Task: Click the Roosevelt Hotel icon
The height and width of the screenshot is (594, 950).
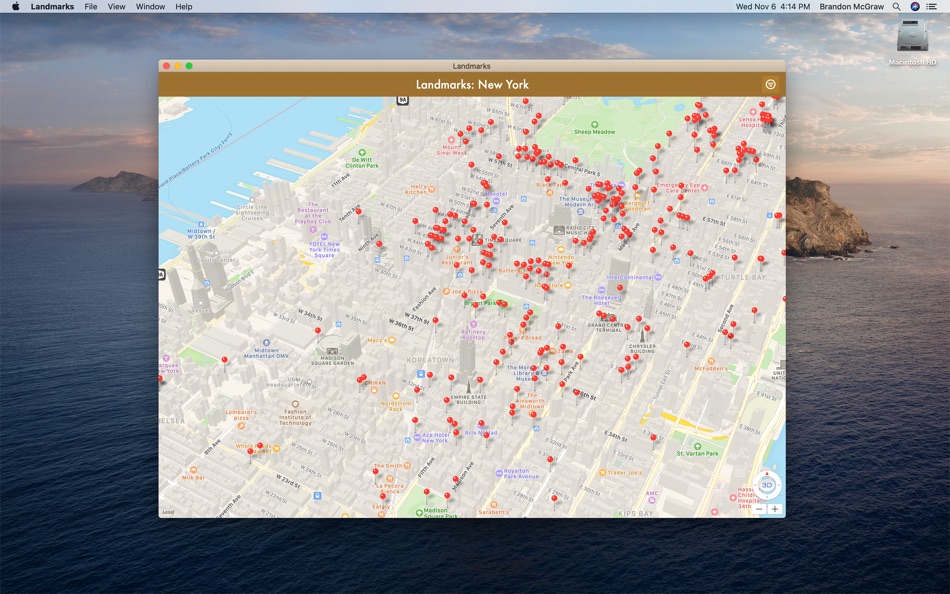Action: 601,290
